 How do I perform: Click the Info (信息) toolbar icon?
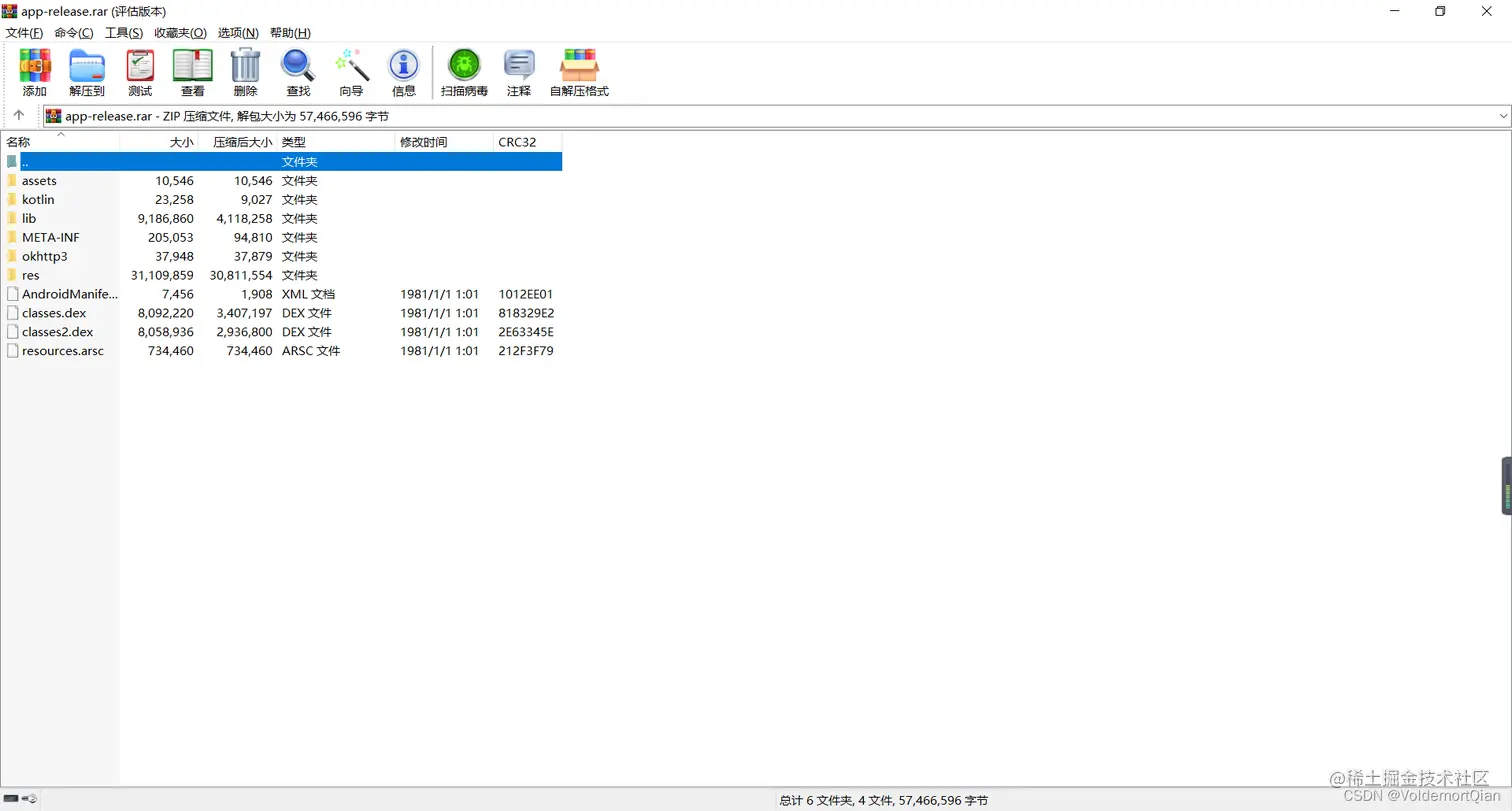tap(404, 66)
